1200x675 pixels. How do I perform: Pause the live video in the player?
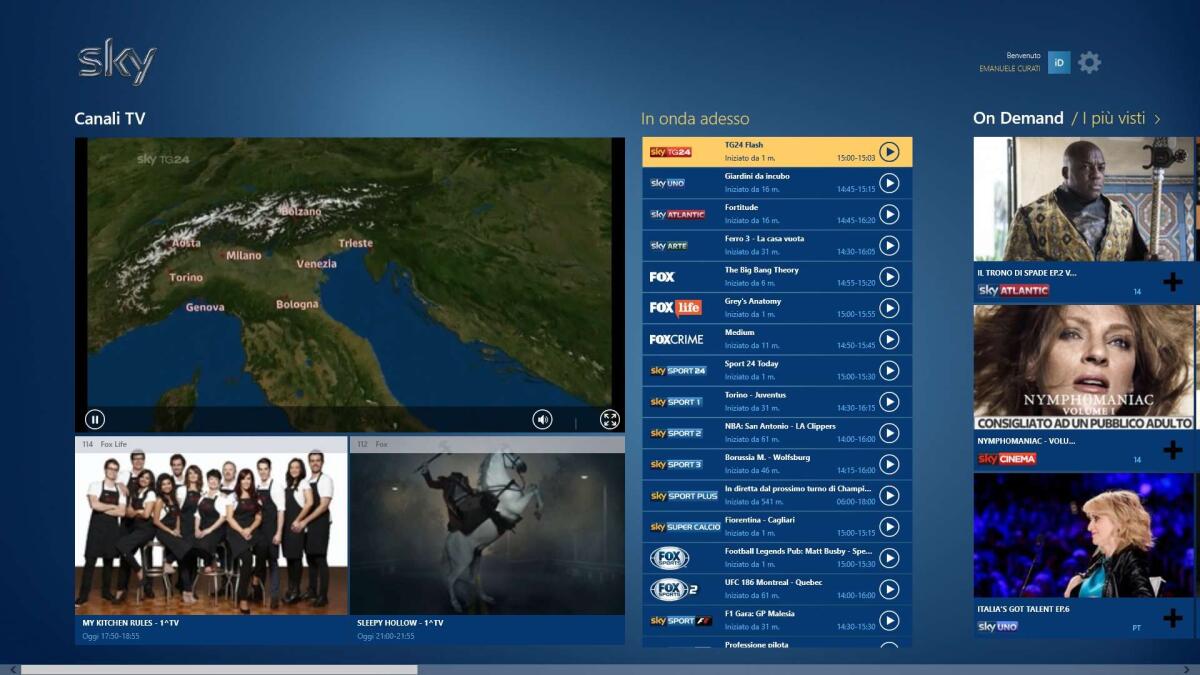(96, 419)
